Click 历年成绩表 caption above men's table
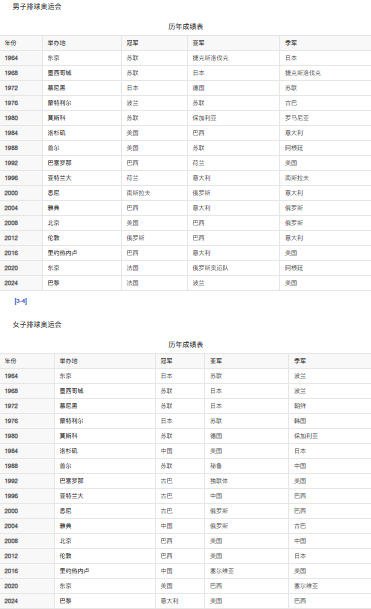371x609 pixels. coord(186,26)
